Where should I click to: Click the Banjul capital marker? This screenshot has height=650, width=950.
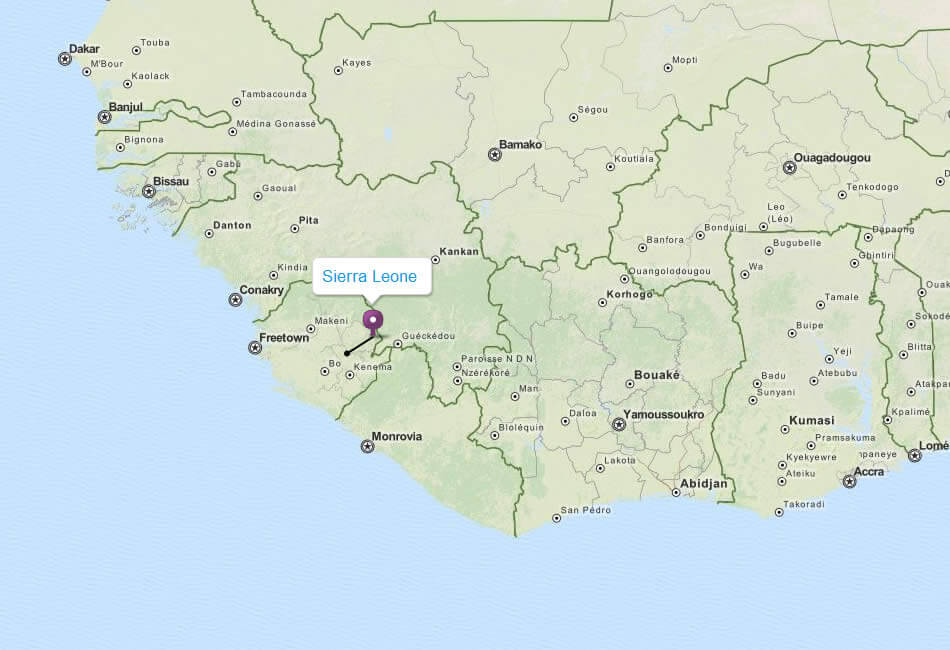105,117
